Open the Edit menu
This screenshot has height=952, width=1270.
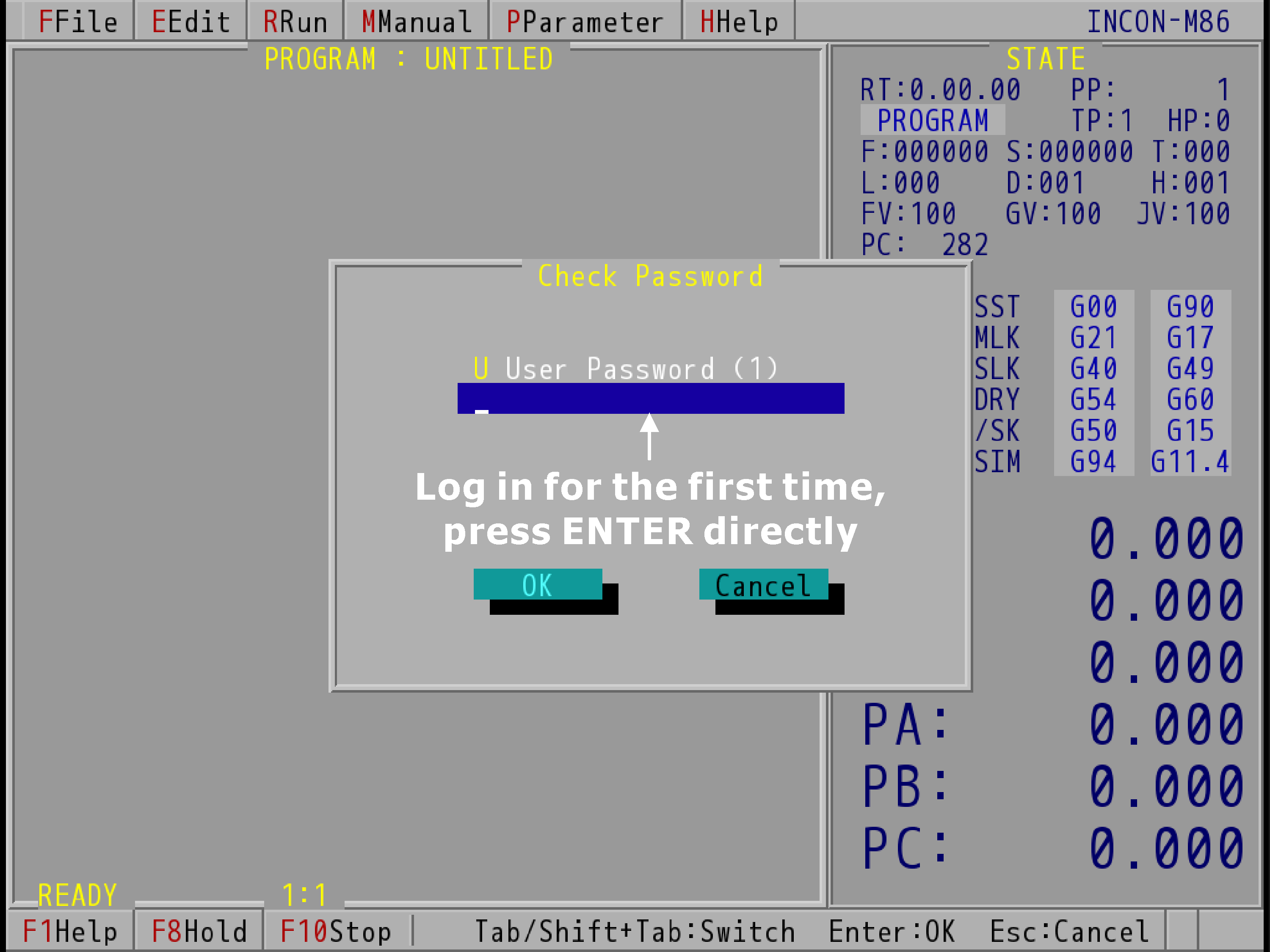tap(190, 22)
